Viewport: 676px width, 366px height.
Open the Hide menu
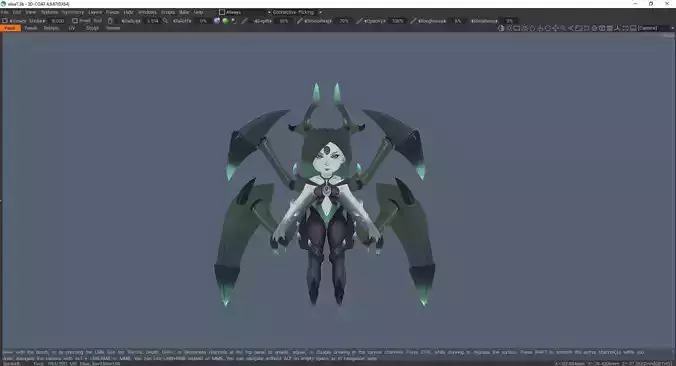pyautogui.click(x=128, y=12)
